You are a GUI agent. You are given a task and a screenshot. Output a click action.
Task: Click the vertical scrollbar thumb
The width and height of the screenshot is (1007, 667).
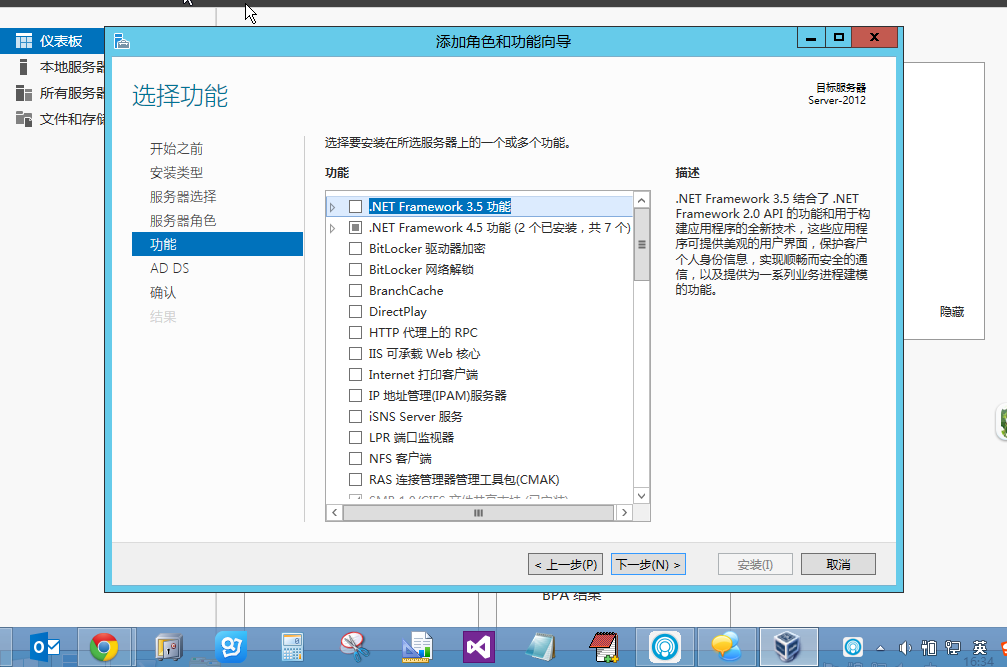pos(641,245)
